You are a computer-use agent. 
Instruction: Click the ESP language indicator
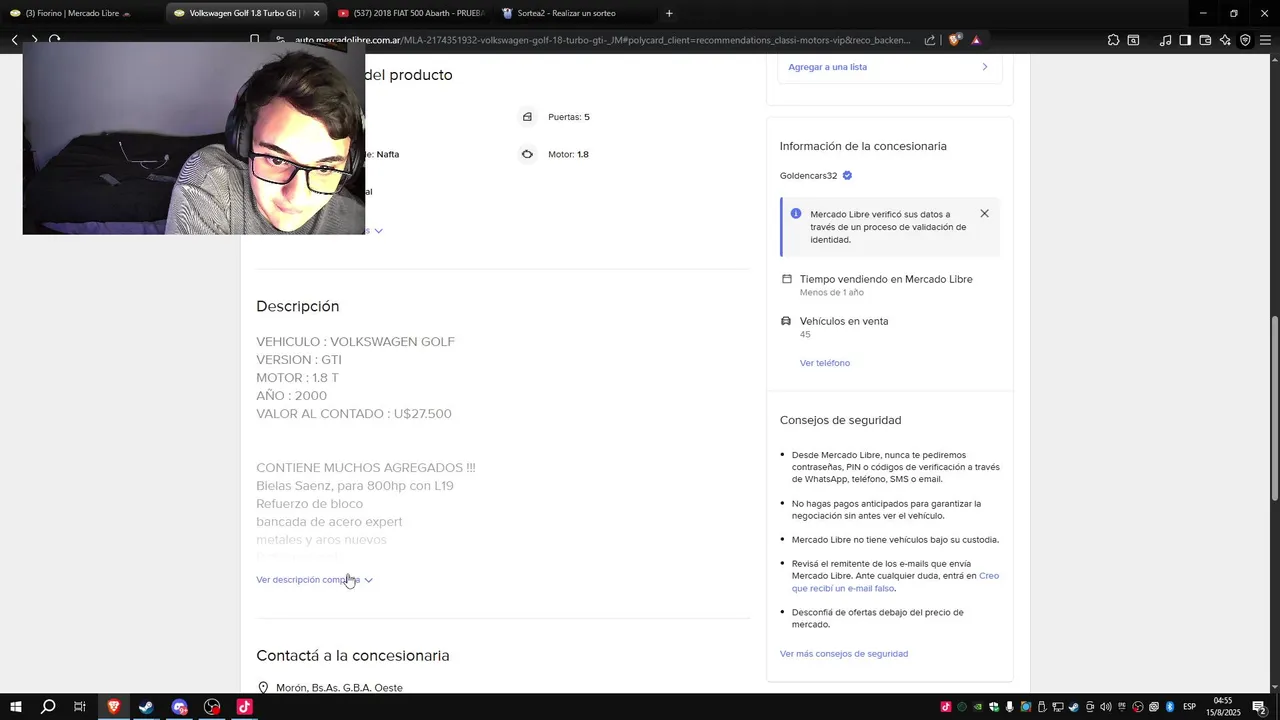point(1189,707)
